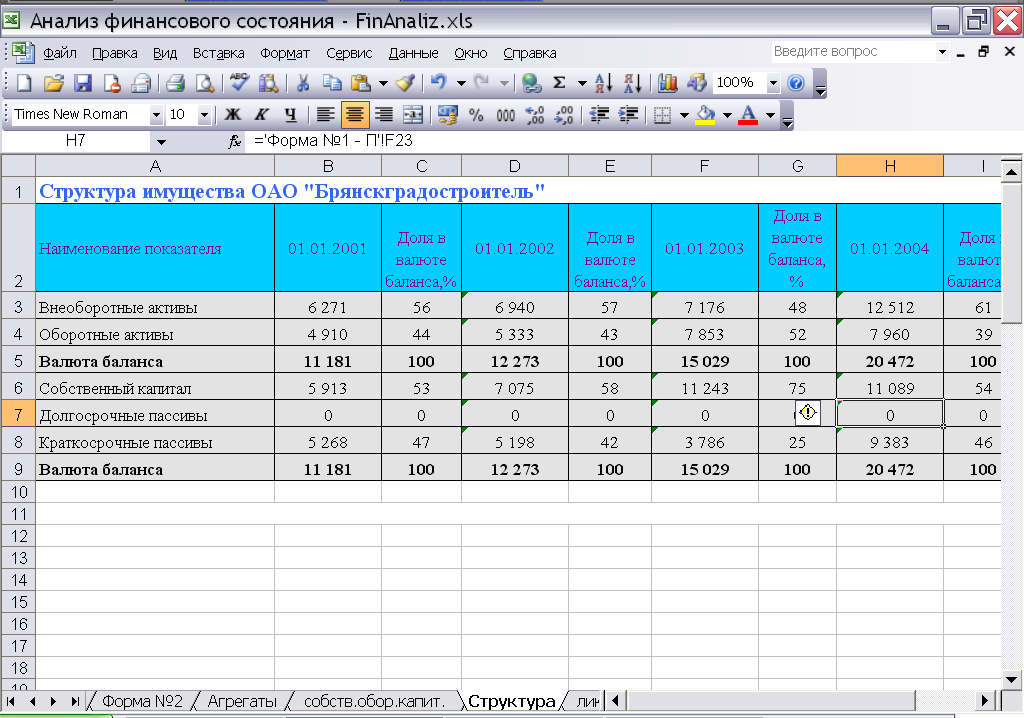This screenshot has width=1024, height=718.
Task: Apply red font color A button
Action: point(748,115)
